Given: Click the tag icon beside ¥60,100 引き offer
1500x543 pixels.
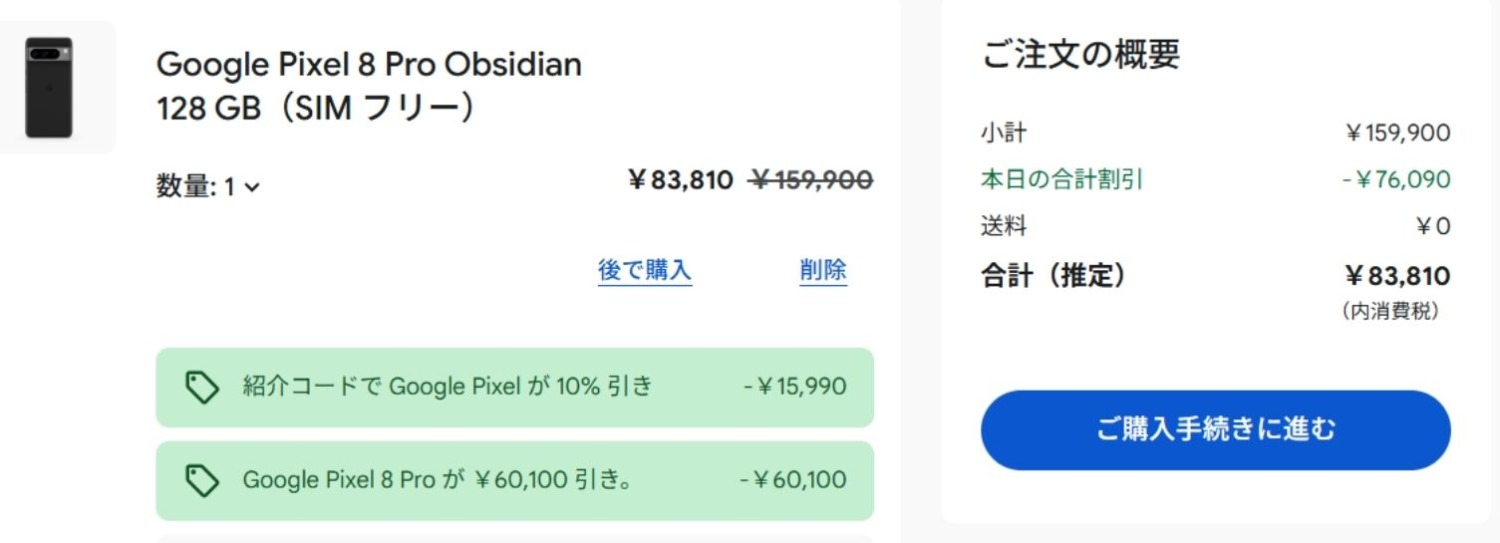Looking at the screenshot, I should tap(202, 481).
